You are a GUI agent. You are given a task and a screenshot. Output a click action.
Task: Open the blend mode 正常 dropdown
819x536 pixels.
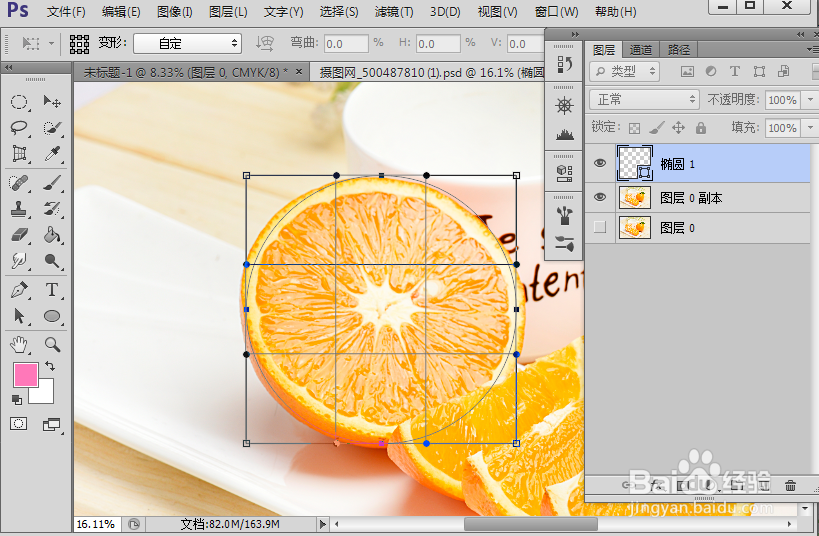coord(645,99)
